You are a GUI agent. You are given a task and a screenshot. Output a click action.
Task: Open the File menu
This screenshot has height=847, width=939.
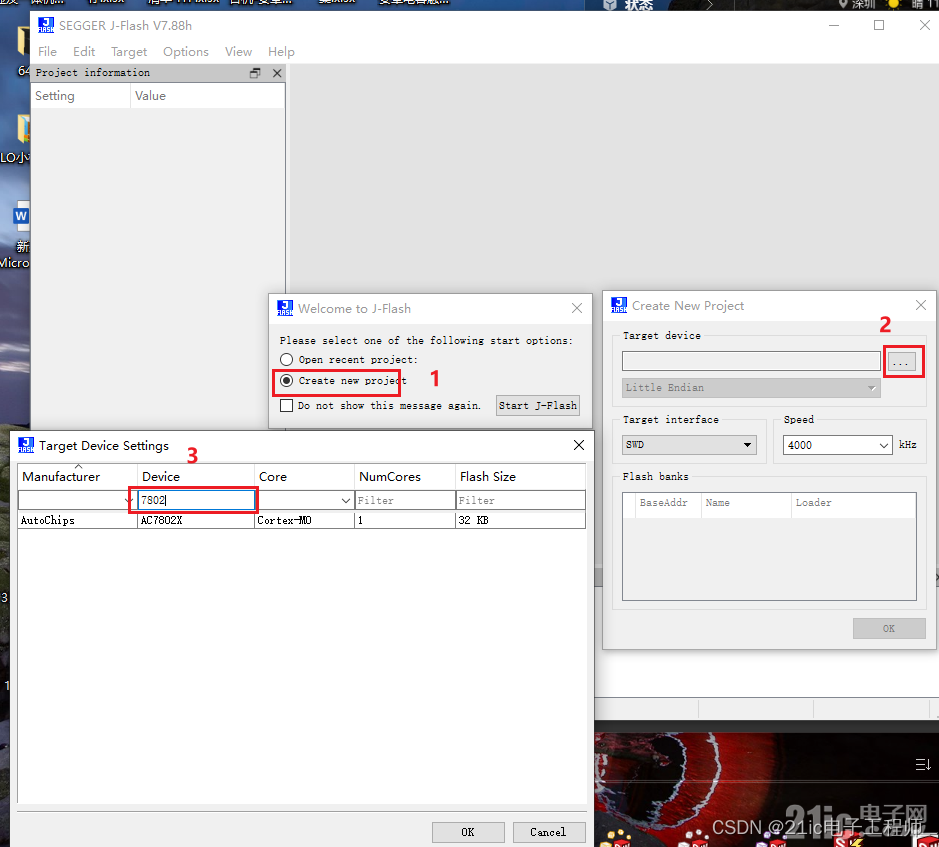[47, 52]
